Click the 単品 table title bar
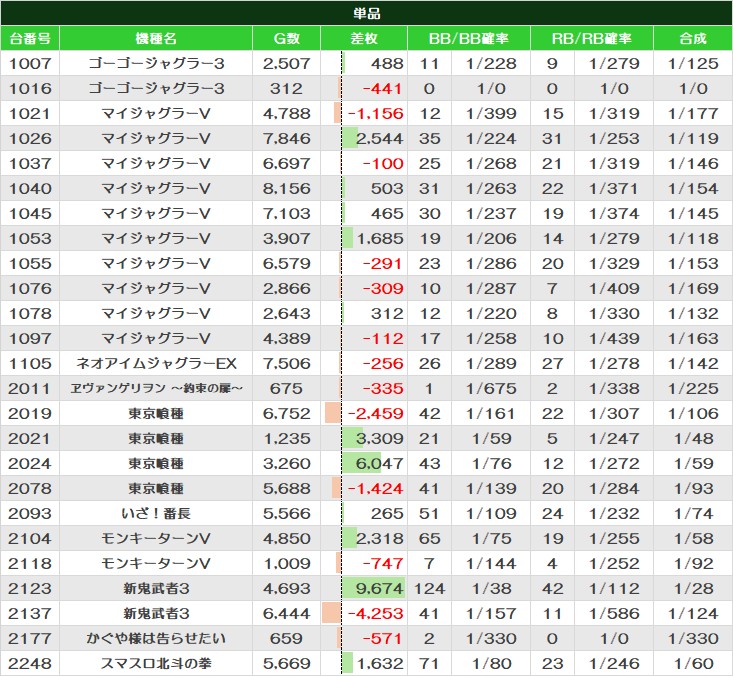733x676 pixels. [366, 13]
